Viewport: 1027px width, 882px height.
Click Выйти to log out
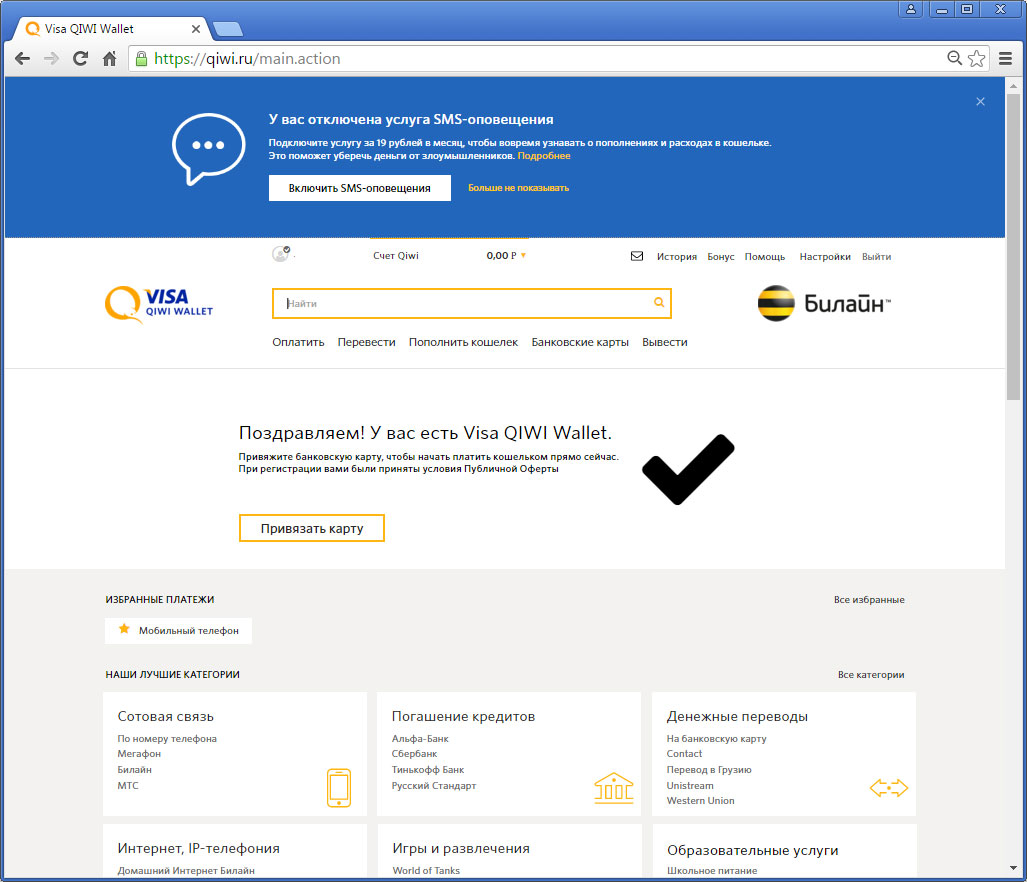click(x=876, y=257)
